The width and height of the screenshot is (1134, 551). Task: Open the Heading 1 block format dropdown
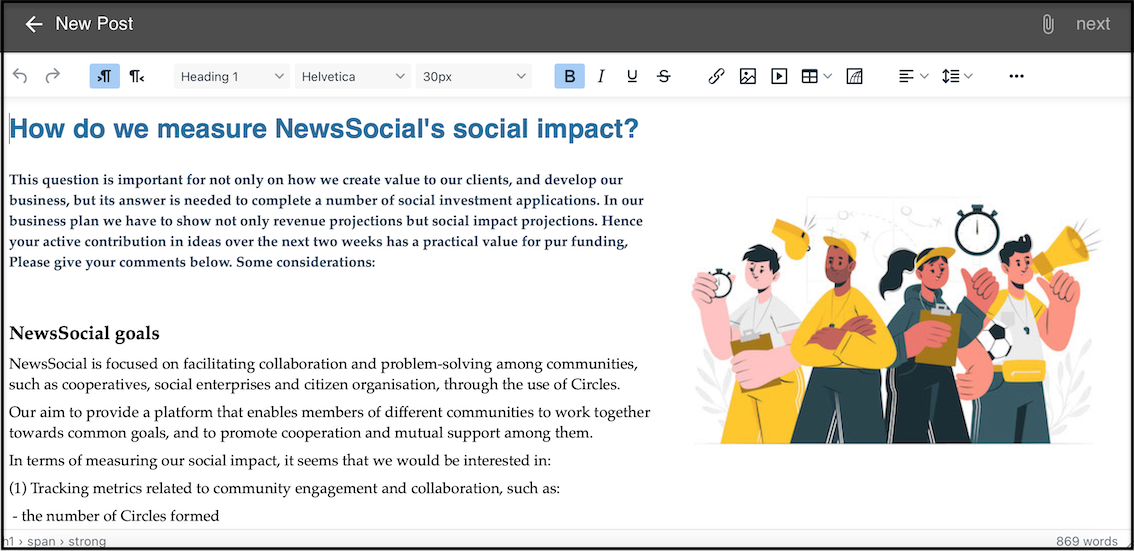click(x=232, y=76)
